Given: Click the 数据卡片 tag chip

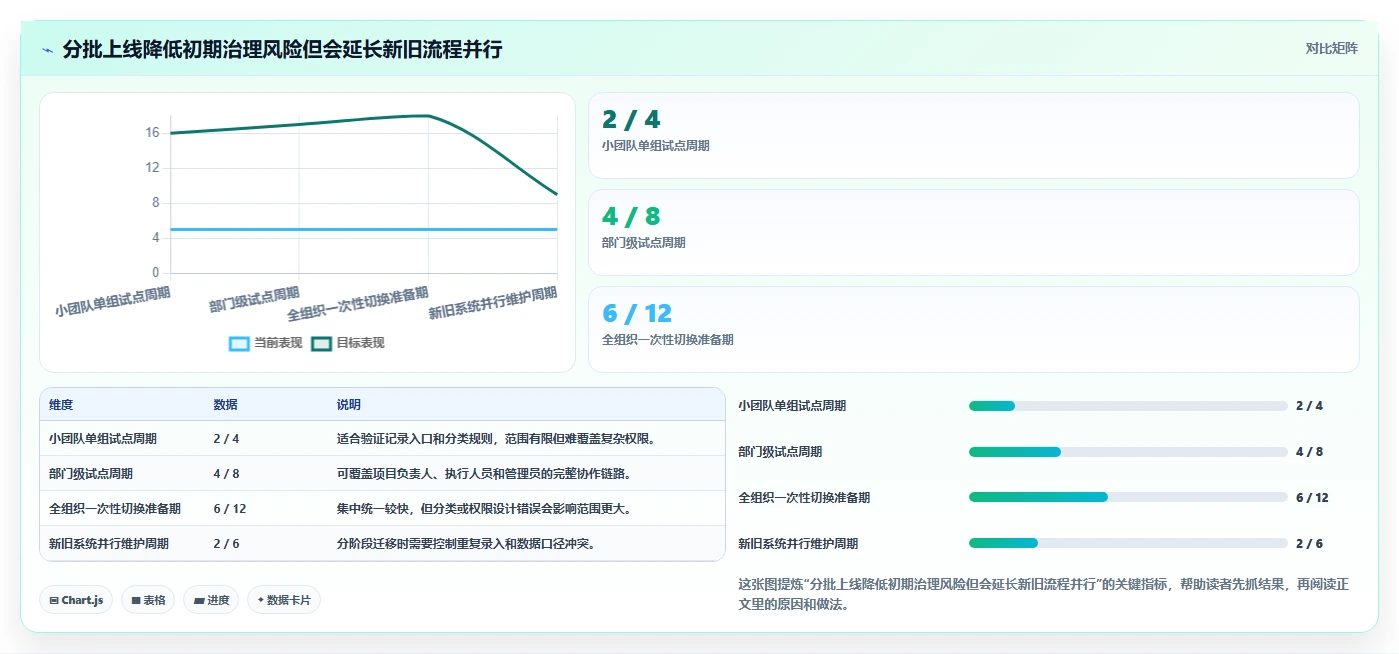Looking at the screenshot, I should tap(284, 600).
